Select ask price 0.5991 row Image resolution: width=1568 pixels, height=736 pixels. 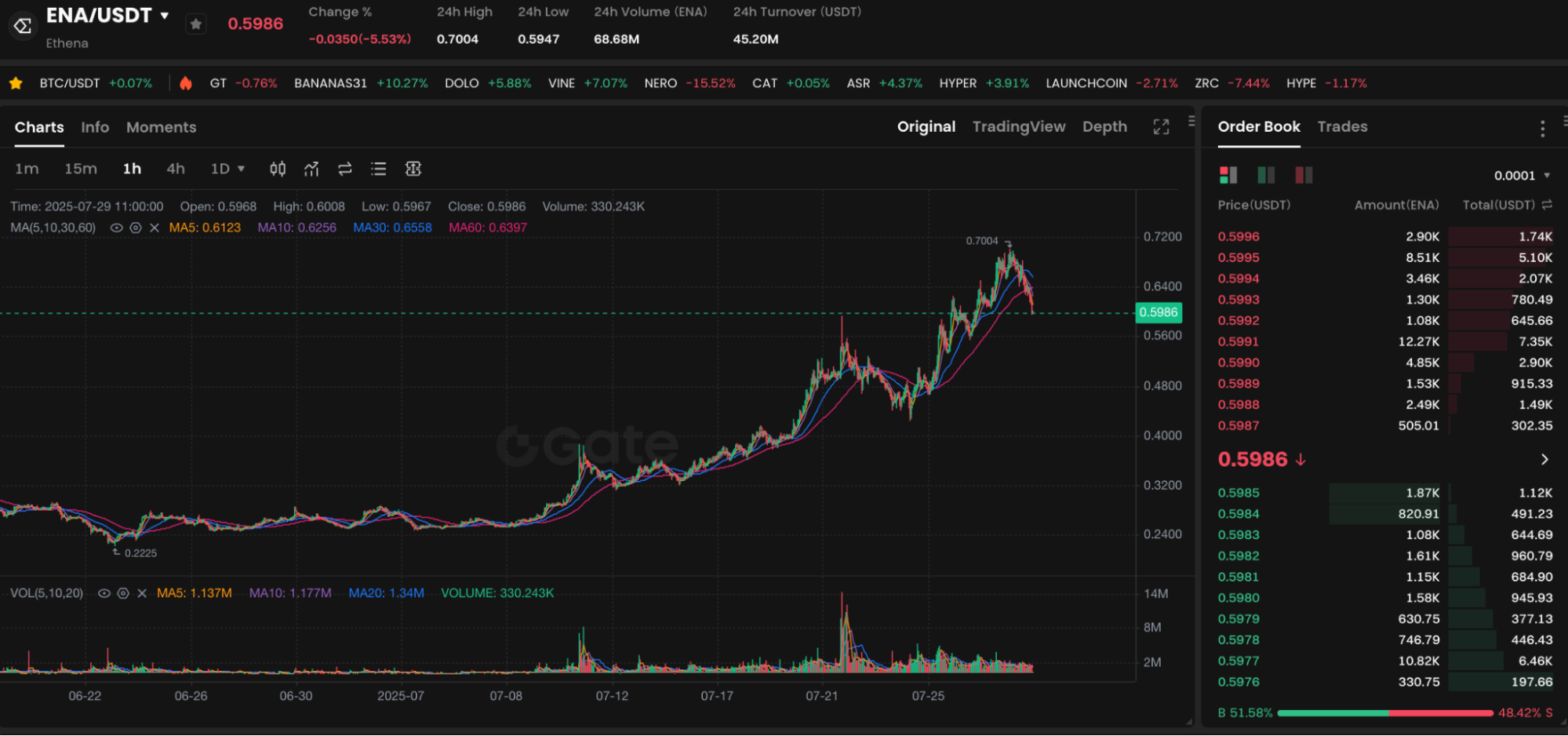tap(1384, 341)
